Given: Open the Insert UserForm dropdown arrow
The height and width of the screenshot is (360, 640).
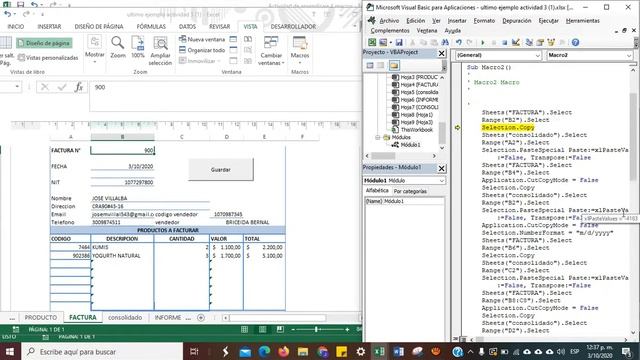Looking at the screenshot, I should (x=391, y=42).
